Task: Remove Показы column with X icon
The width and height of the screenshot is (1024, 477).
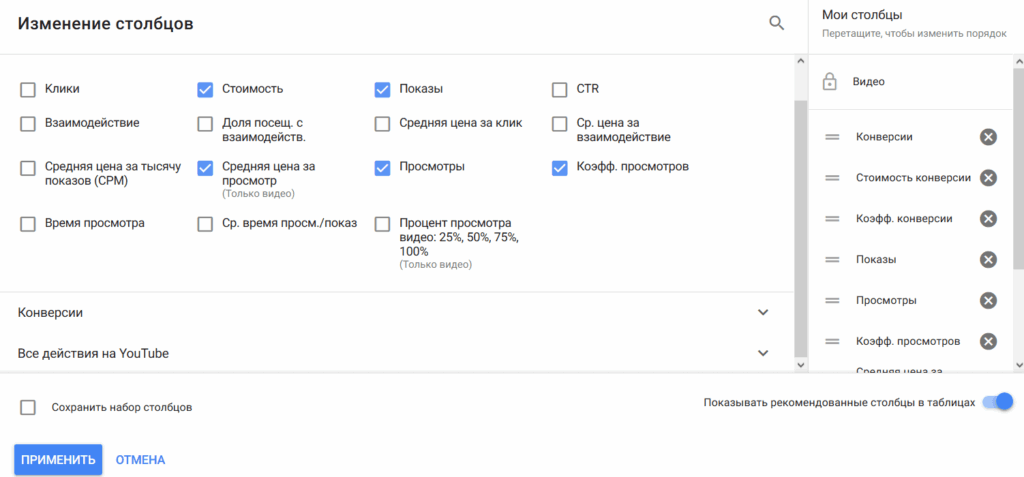Action: click(x=988, y=260)
